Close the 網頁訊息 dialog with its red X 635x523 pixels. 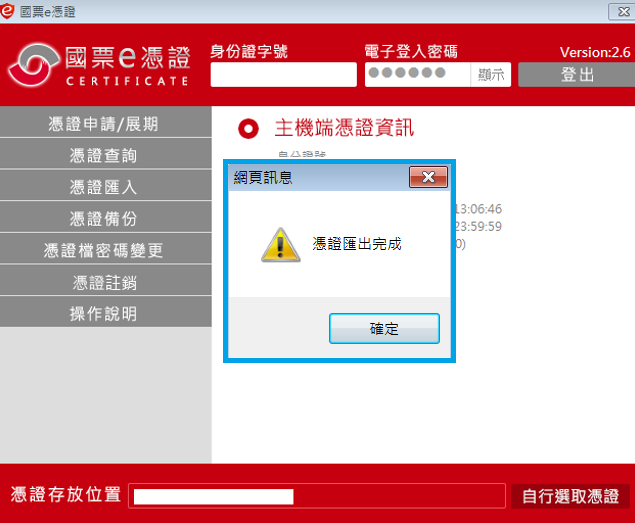tap(428, 177)
